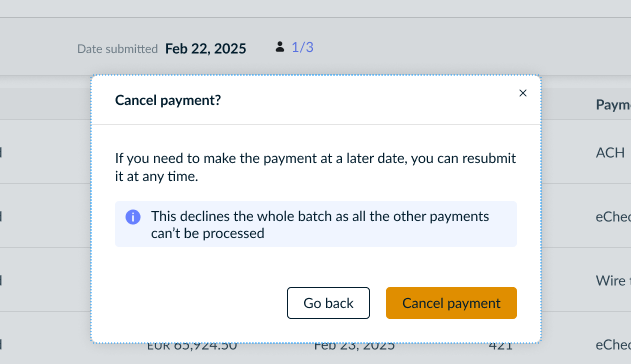Click the Go back button
631x364 pixels.
pyautogui.click(x=328, y=303)
